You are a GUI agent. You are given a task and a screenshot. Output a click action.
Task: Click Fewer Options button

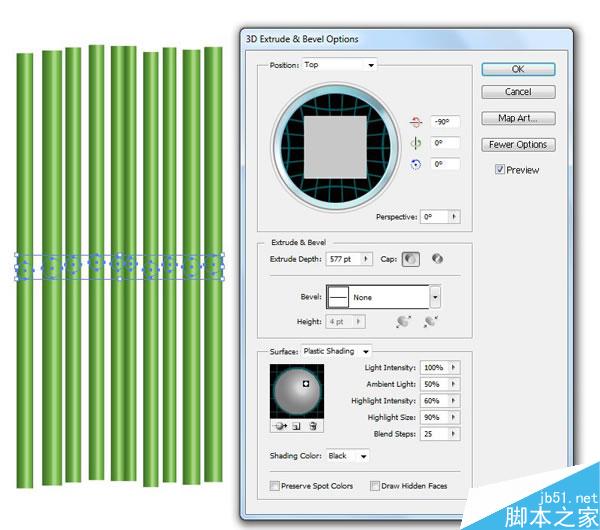[x=518, y=145]
